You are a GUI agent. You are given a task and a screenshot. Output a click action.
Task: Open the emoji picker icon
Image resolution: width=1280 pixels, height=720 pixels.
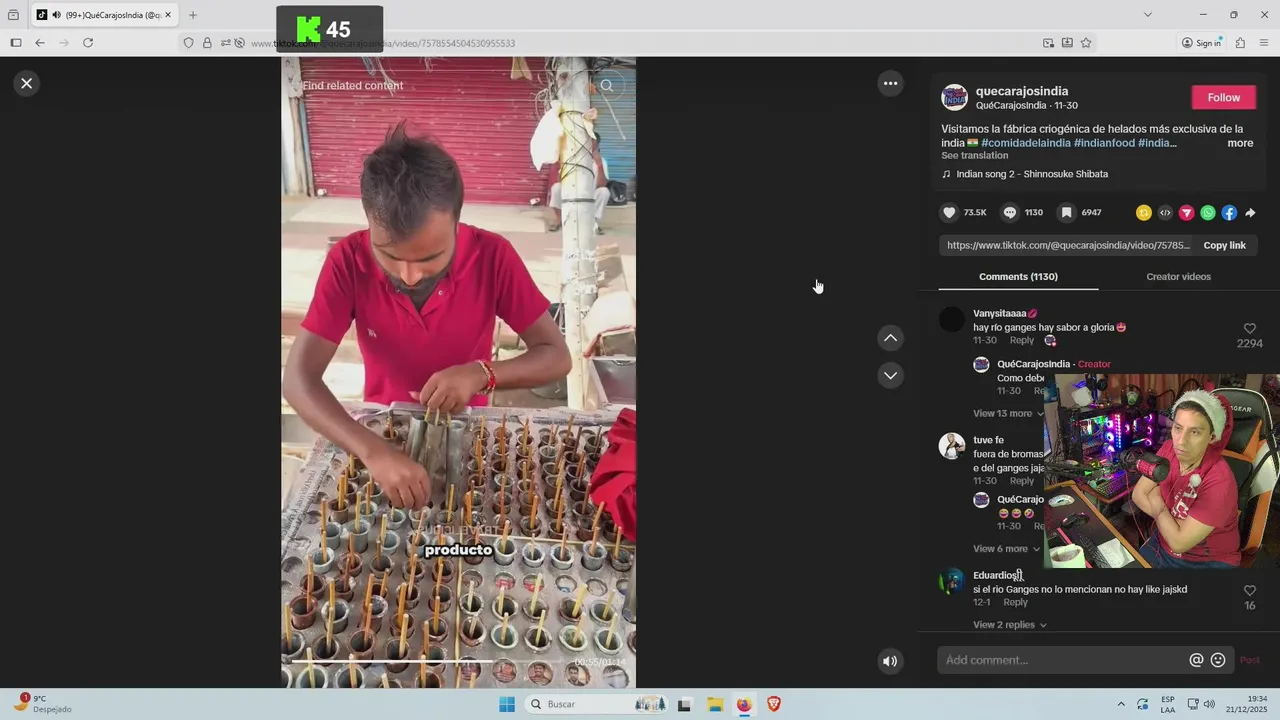click(1218, 660)
